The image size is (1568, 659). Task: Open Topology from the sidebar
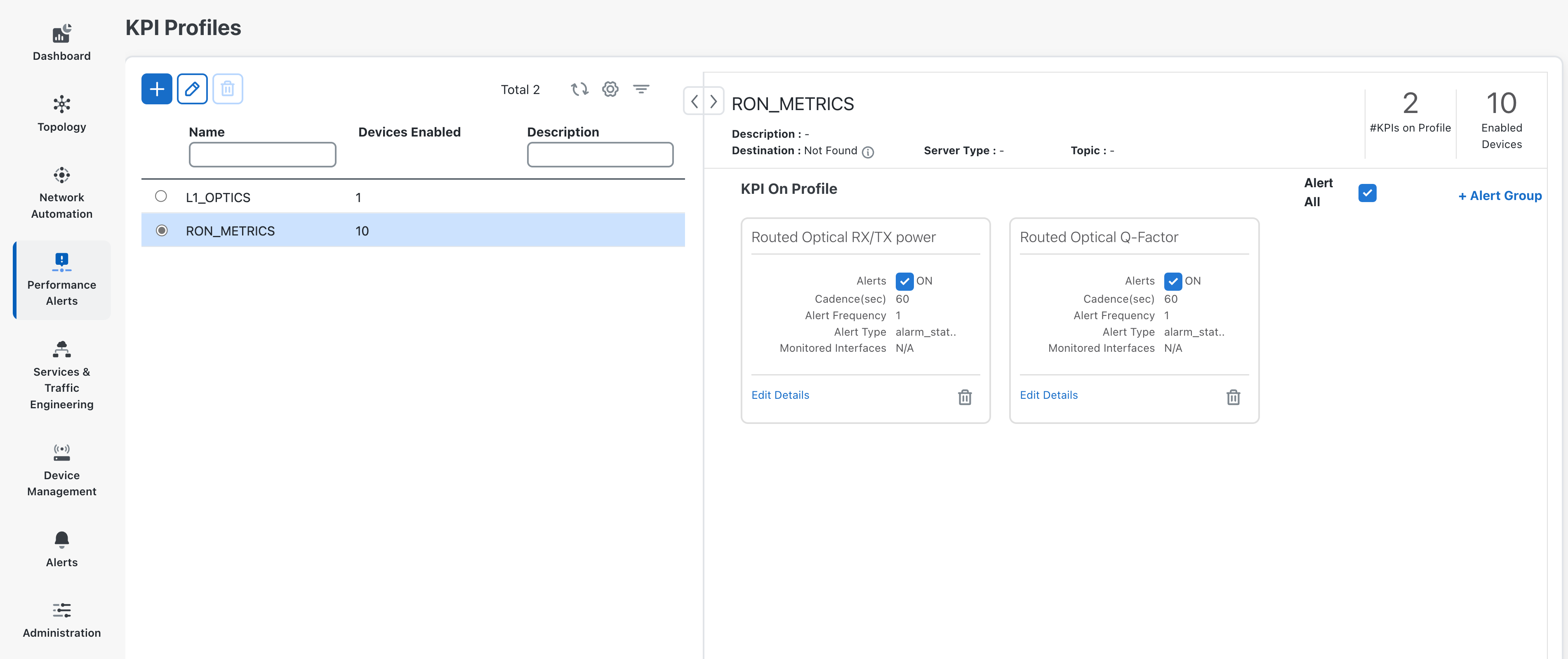point(61,113)
